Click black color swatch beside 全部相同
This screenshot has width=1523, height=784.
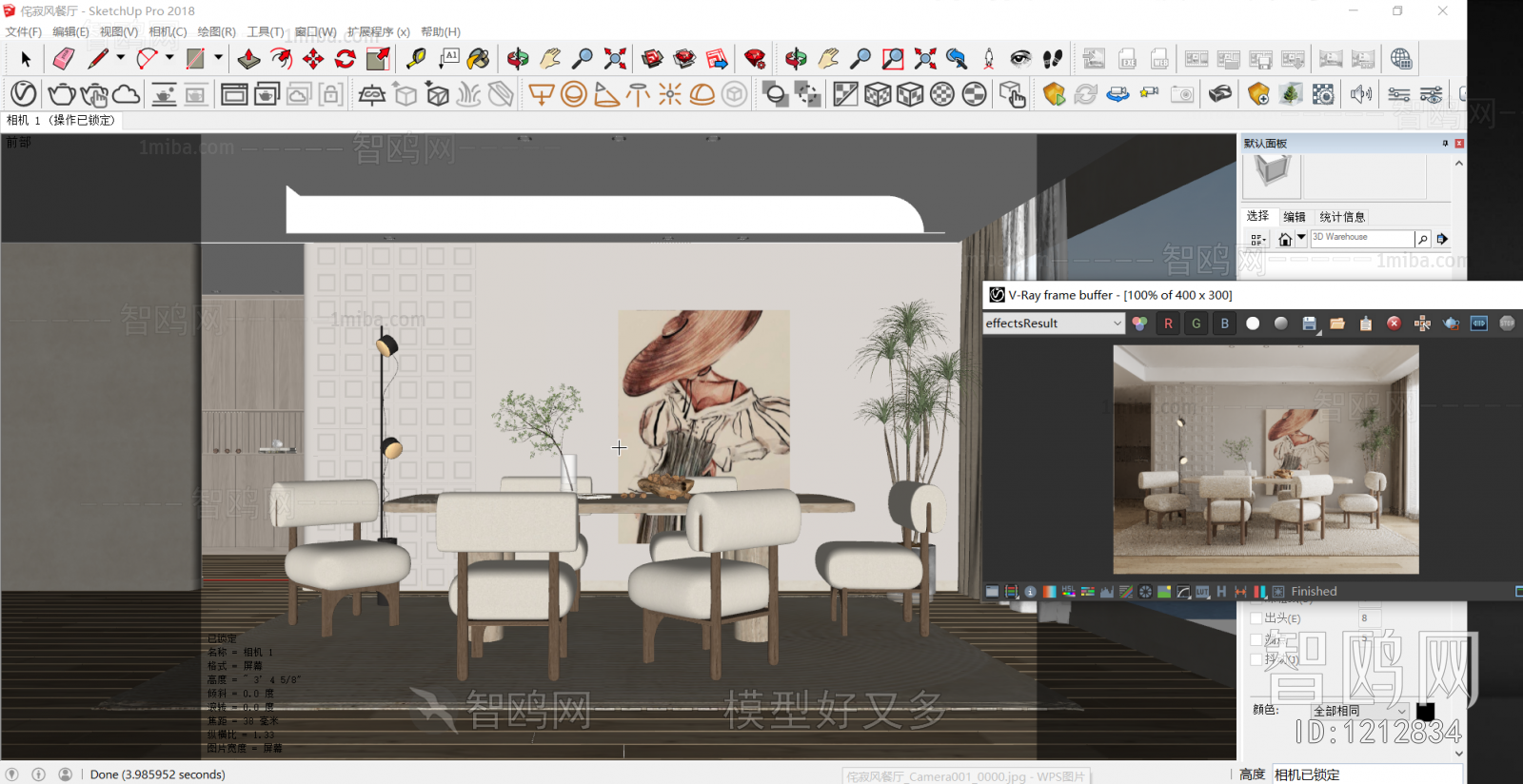point(1425,711)
